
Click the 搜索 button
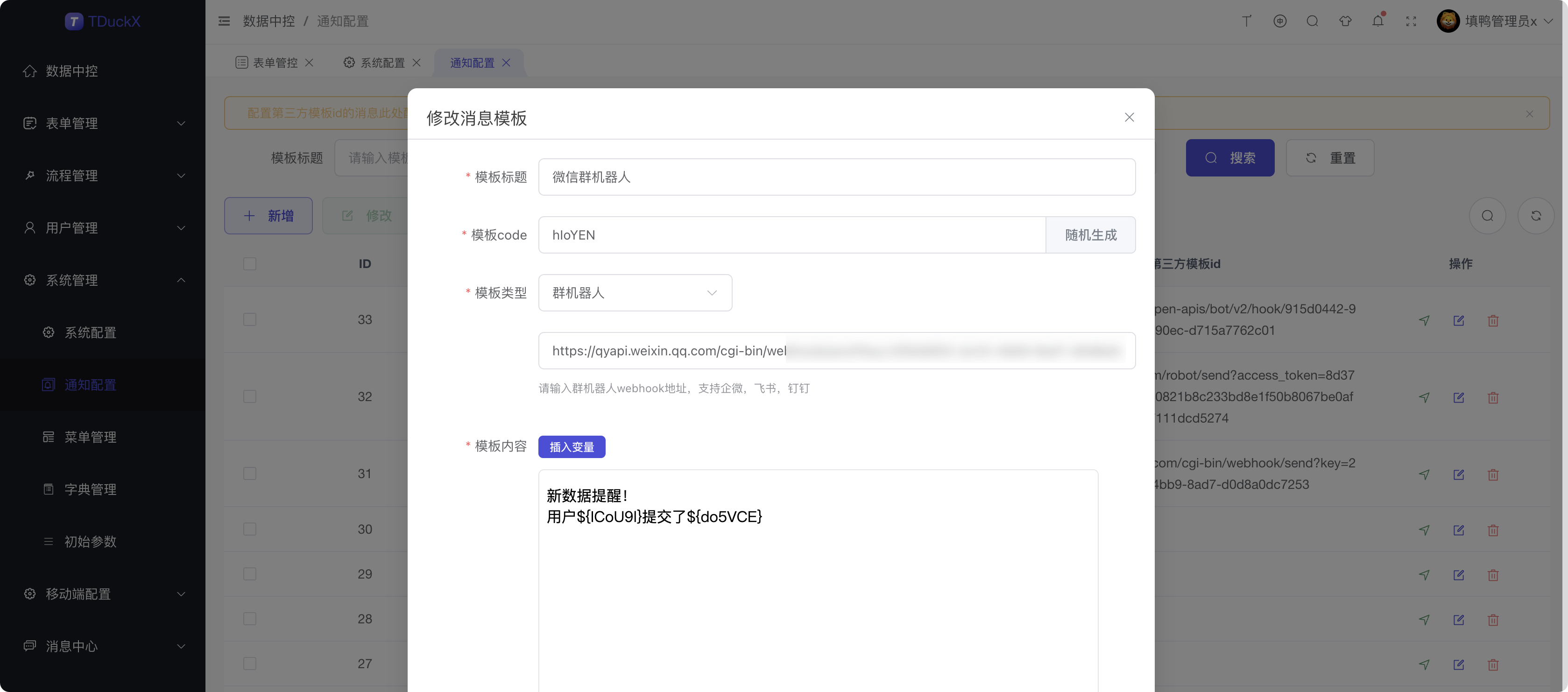pos(1229,158)
